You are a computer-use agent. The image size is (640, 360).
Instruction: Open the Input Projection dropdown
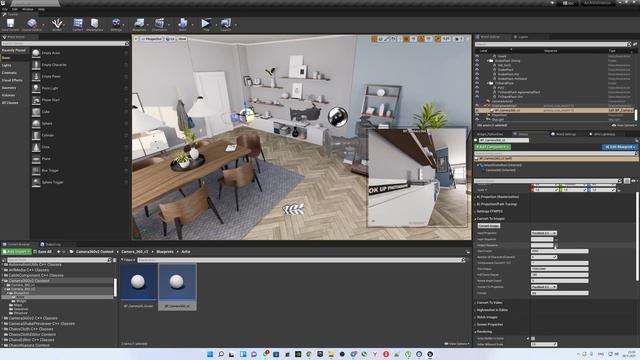click(x=544, y=233)
